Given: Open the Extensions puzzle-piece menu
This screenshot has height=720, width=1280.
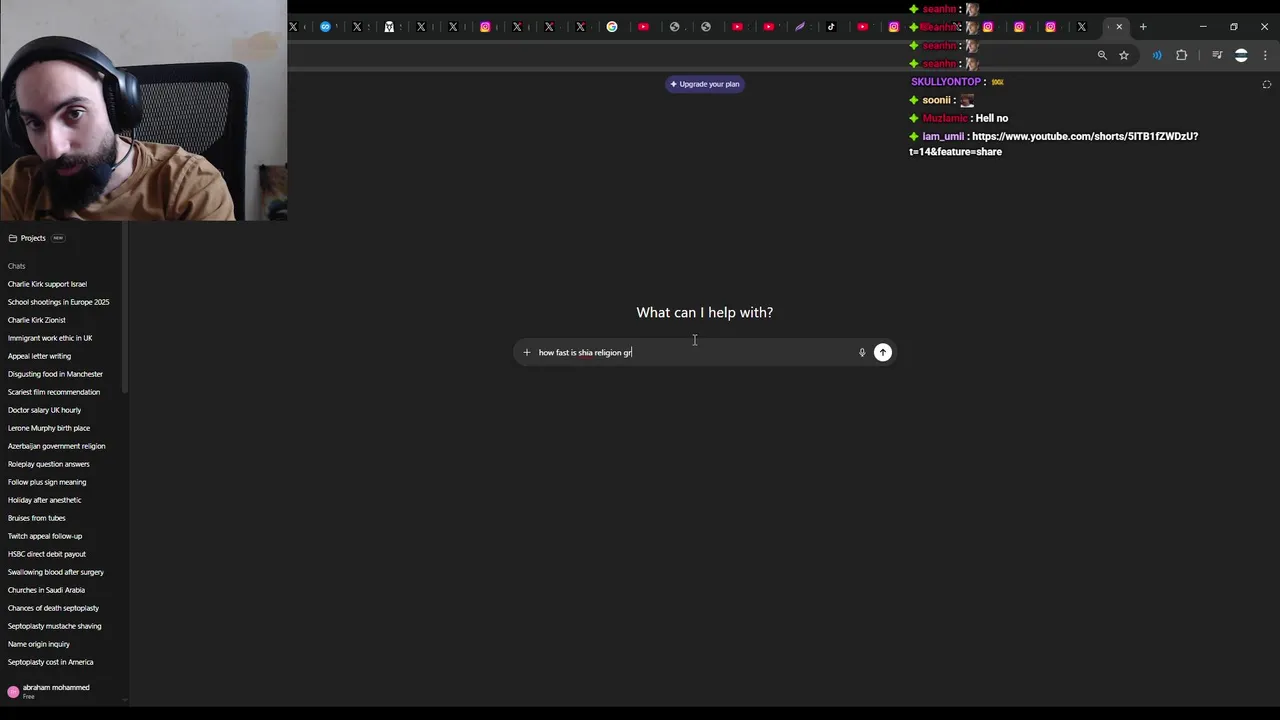Looking at the screenshot, I should coord(1182,55).
